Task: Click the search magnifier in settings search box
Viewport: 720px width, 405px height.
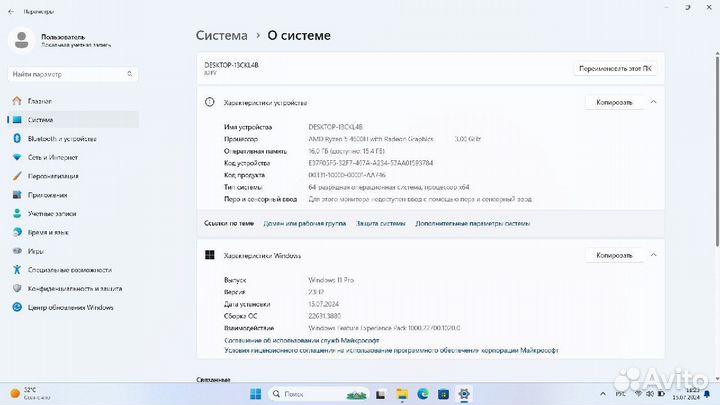Action: click(129, 74)
